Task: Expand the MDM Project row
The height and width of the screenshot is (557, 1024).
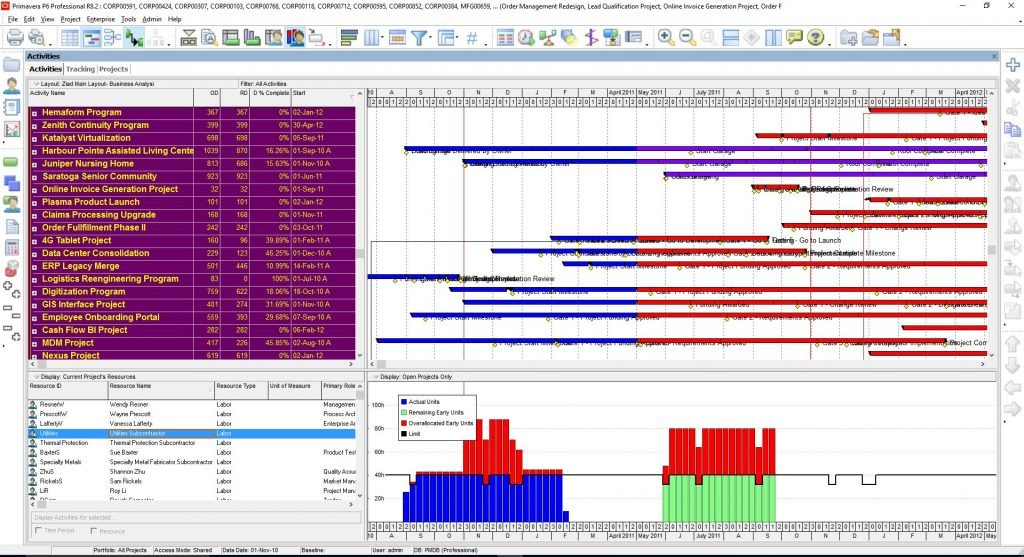Action: coord(35,343)
